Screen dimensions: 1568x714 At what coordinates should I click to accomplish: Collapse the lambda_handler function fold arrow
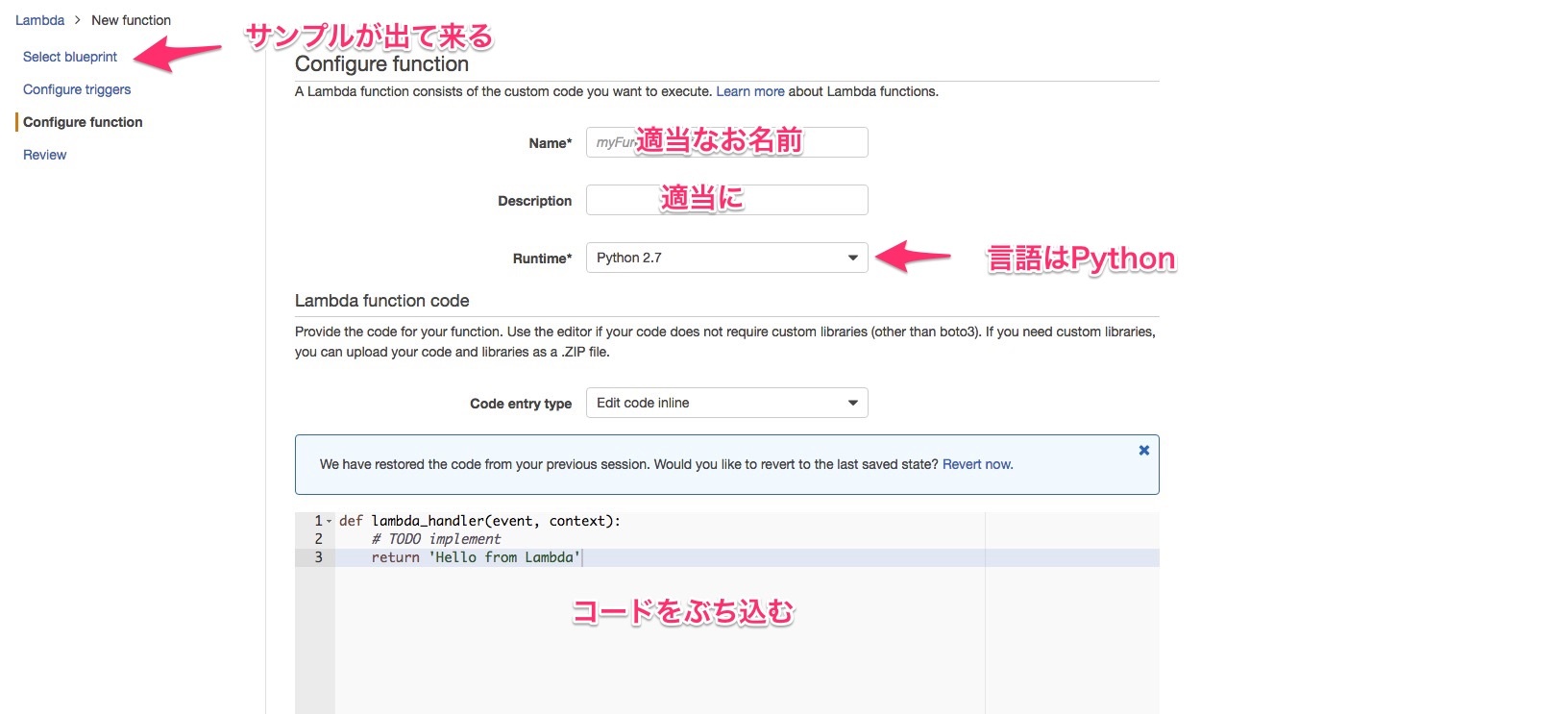(x=329, y=522)
